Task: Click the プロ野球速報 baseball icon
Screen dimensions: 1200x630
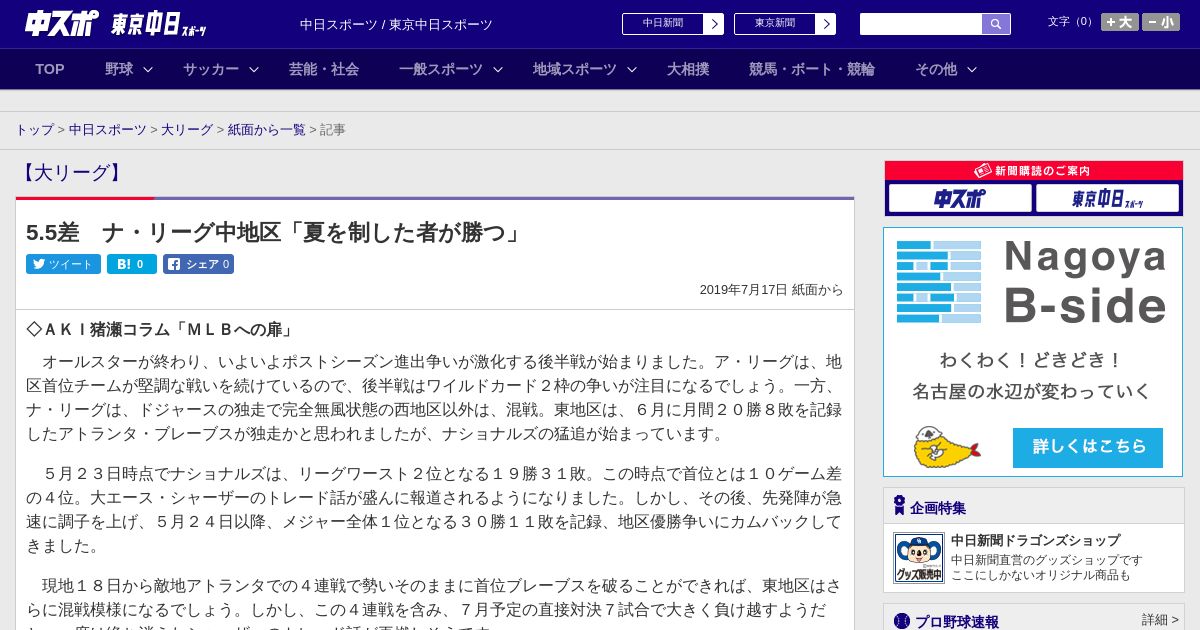Action: pyautogui.click(x=901, y=621)
